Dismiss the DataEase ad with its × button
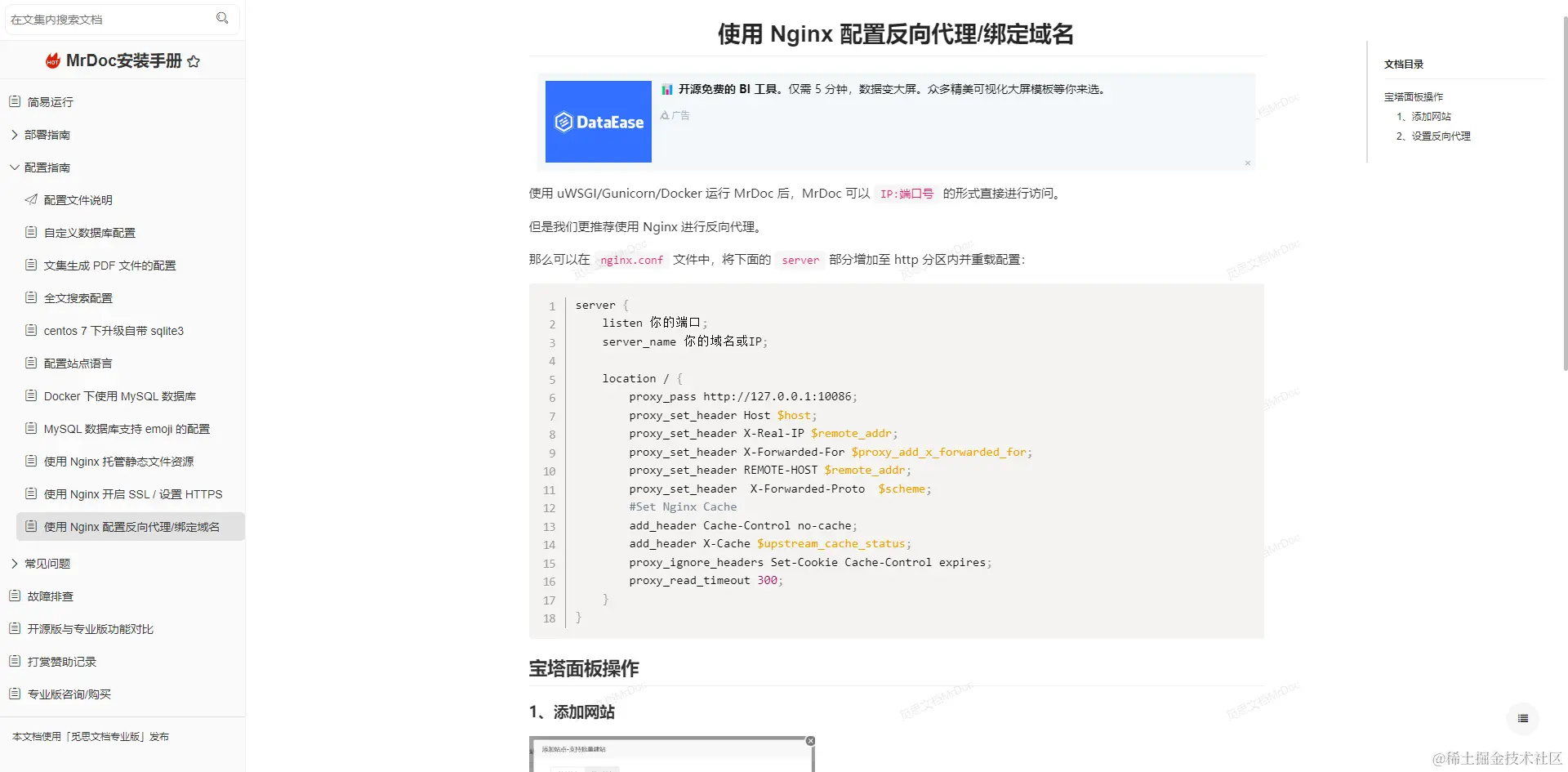Screen dimensions: 1568x772 coord(1247,163)
